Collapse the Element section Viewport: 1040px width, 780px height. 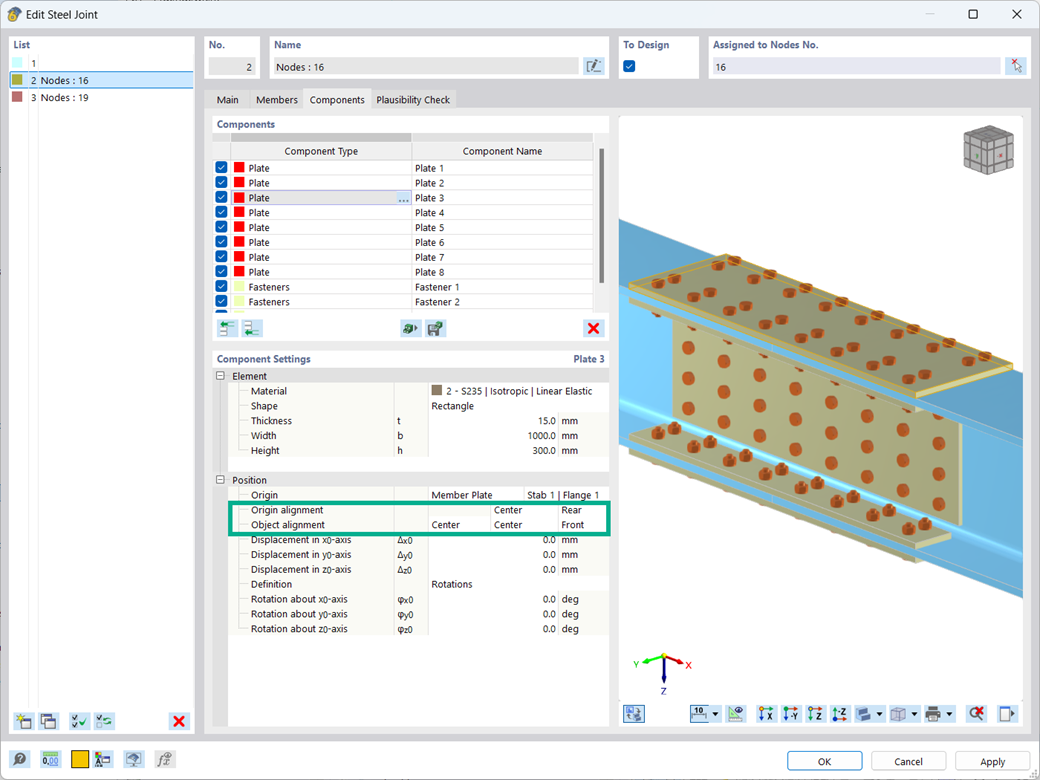coord(220,376)
